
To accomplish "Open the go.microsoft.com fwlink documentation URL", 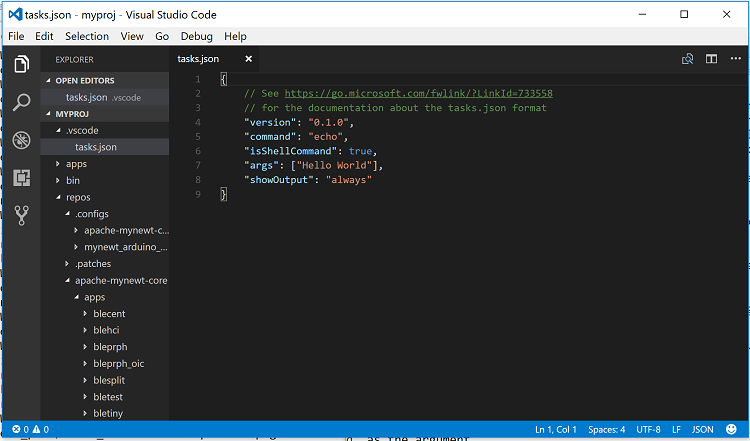I will click(419, 93).
